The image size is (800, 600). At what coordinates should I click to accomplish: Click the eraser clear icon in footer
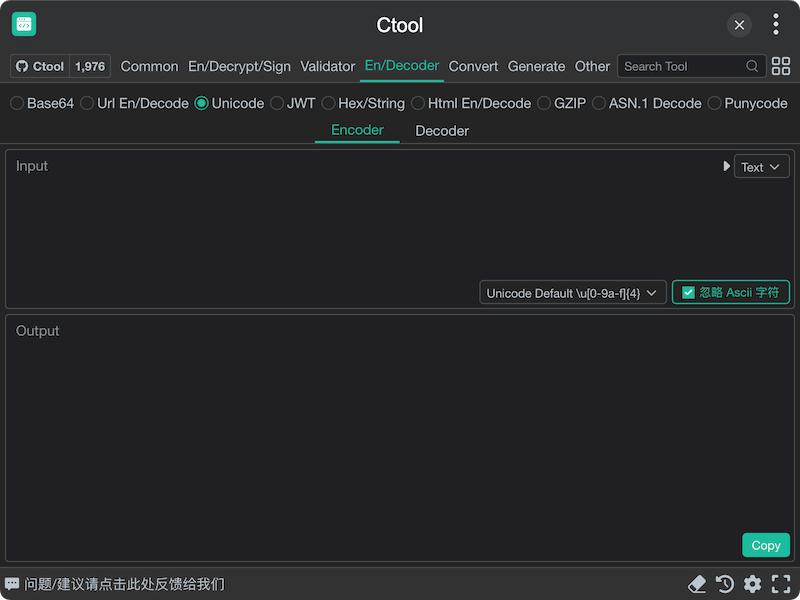coord(697,584)
